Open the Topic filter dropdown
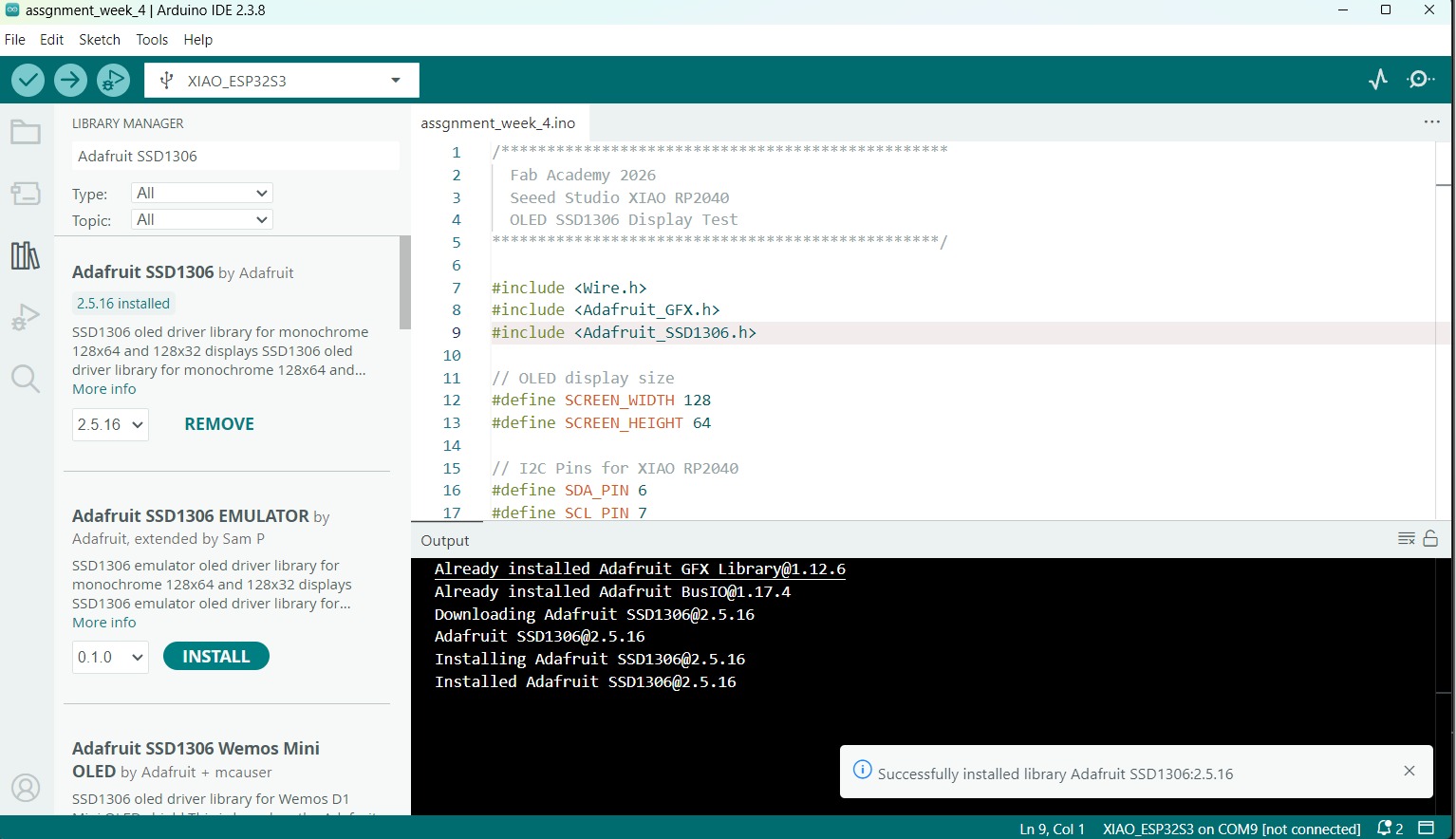This screenshot has width=1456, height=839. tap(201, 219)
